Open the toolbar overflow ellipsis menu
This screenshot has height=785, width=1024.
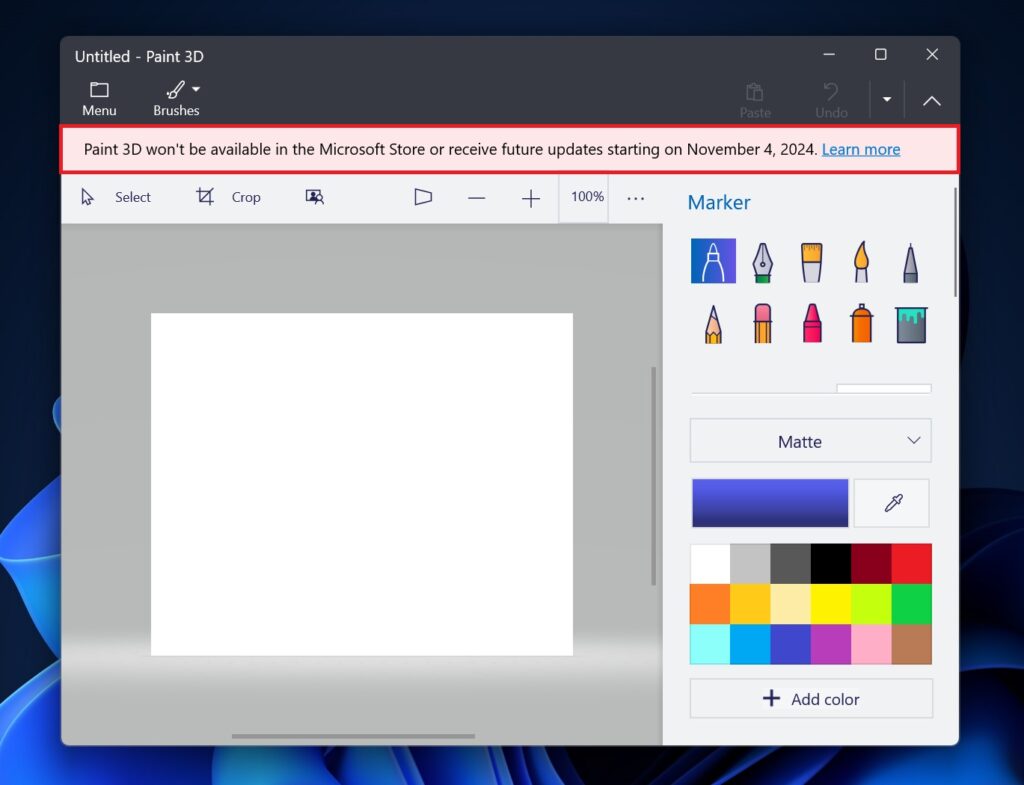636,197
